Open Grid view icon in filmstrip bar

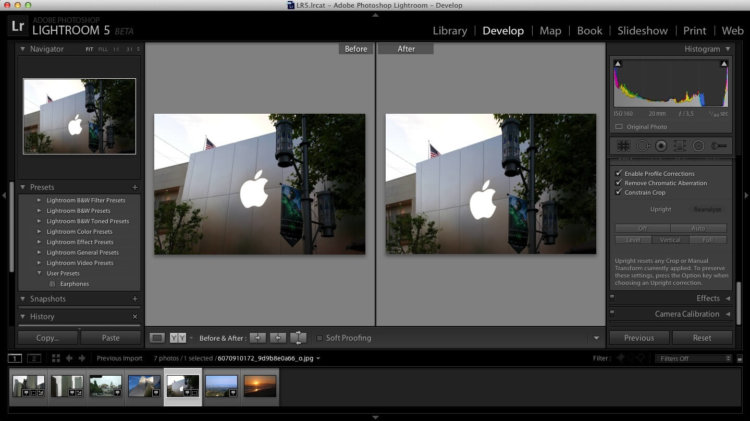pyautogui.click(x=55, y=358)
